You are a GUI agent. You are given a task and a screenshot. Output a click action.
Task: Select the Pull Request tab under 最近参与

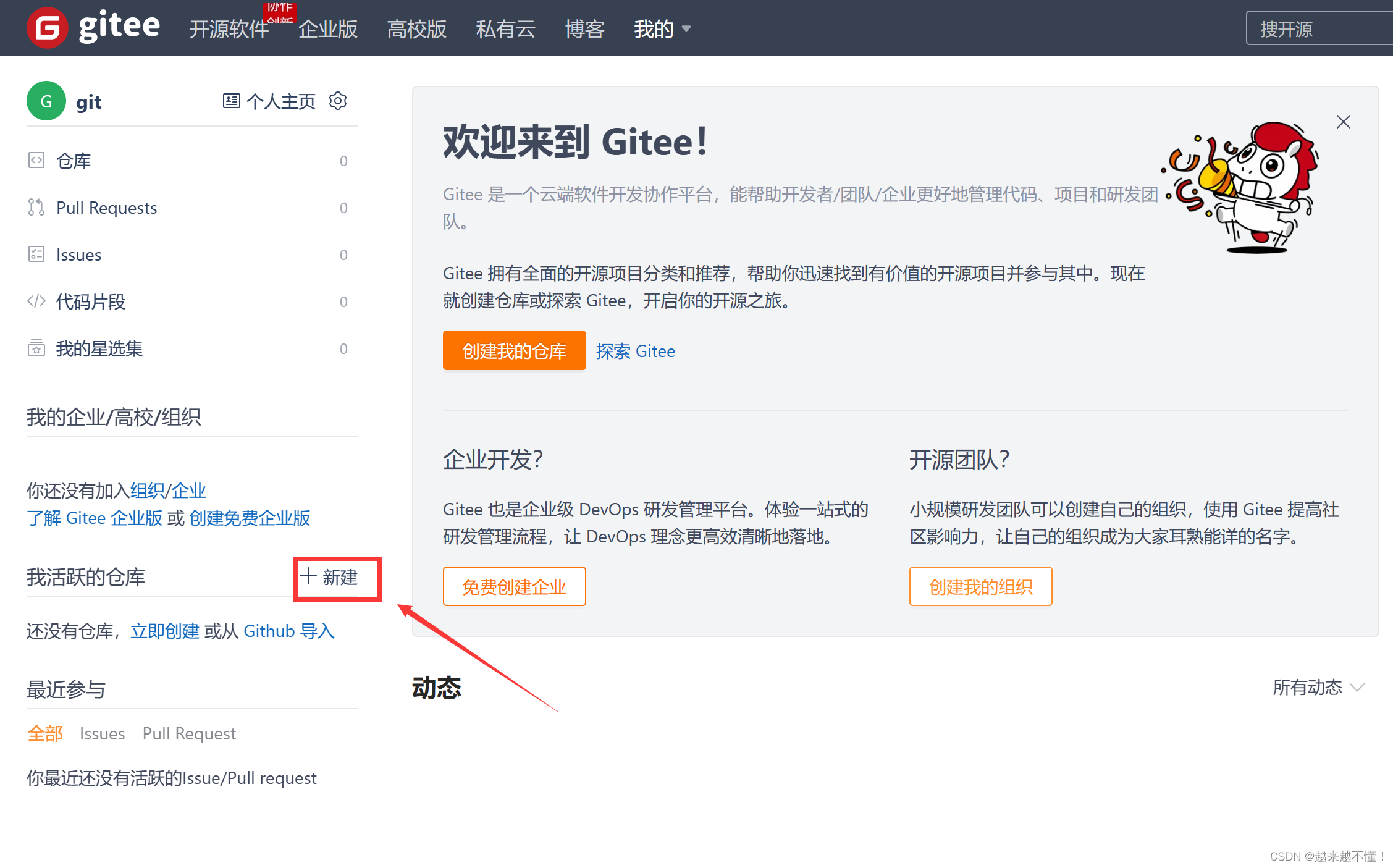(189, 733)
